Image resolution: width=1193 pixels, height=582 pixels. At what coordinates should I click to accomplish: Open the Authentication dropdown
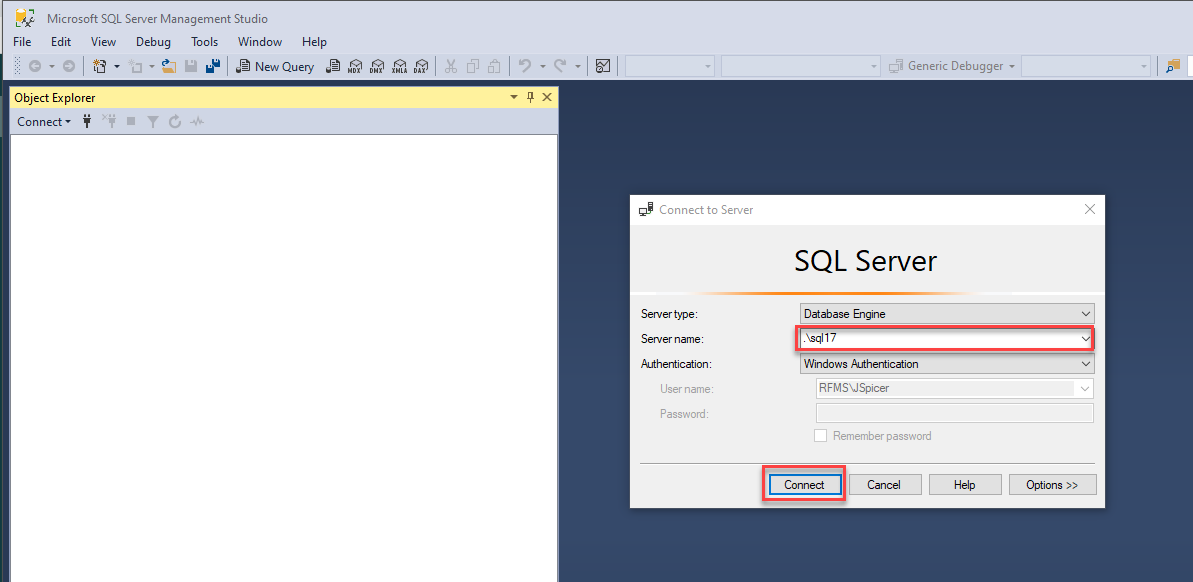pos(947,364)
